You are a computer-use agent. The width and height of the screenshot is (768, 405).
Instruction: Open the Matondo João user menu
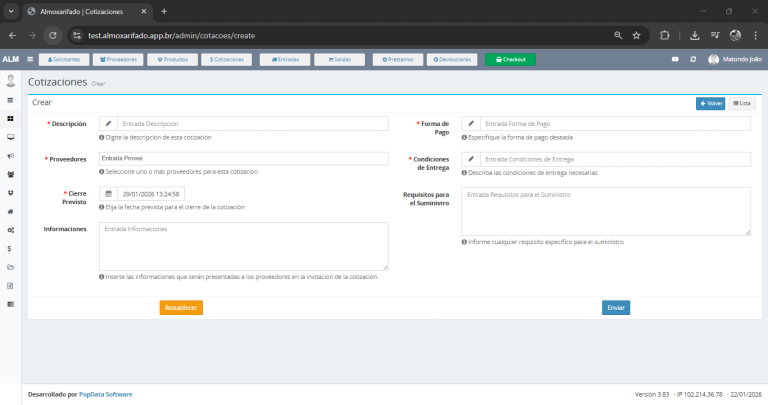pos(735,59)
